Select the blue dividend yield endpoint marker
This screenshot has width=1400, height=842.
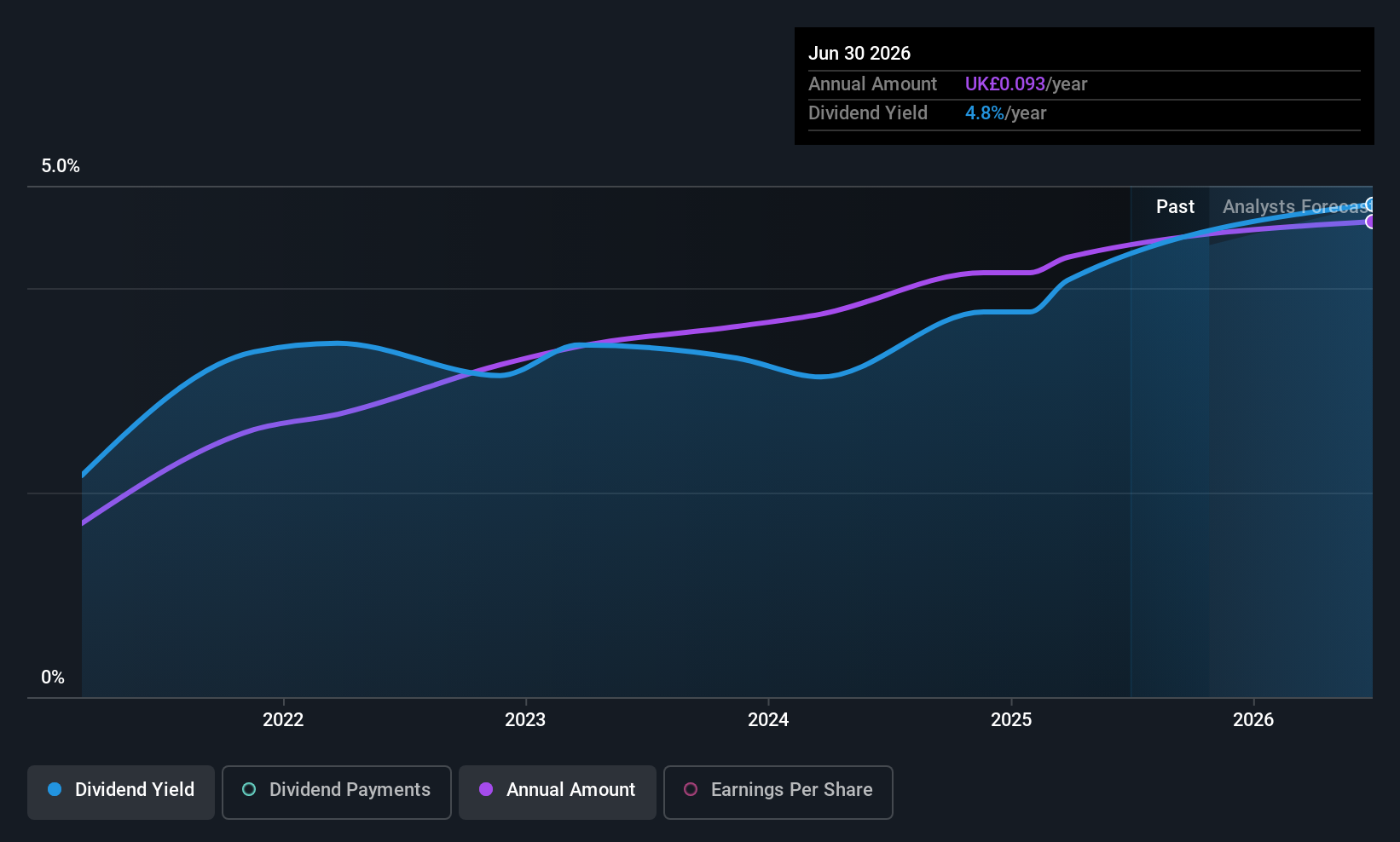(x=1370, y=205)
